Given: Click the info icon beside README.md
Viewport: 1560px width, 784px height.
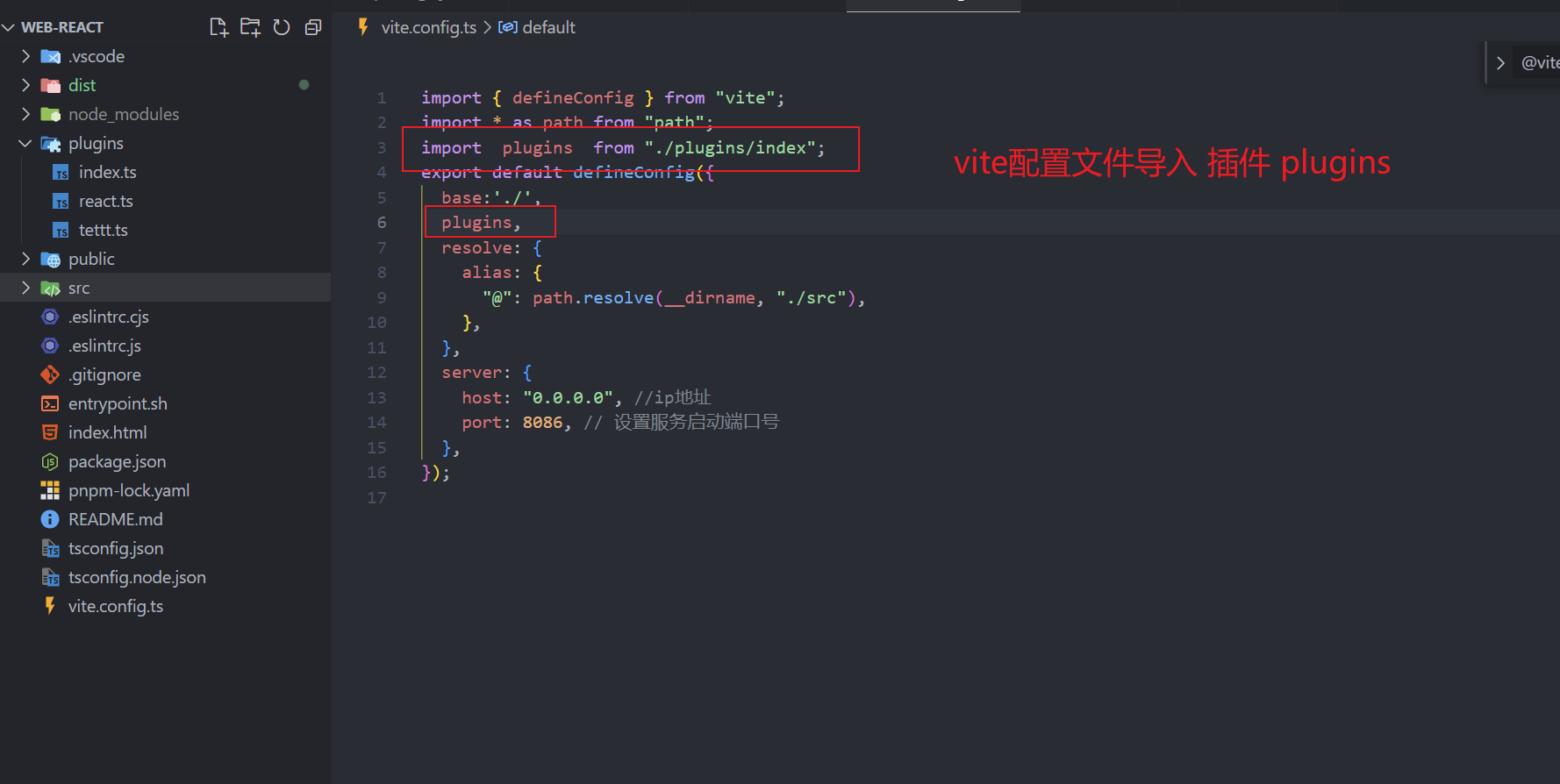Looking at the screenshot, I should [50, 519].
